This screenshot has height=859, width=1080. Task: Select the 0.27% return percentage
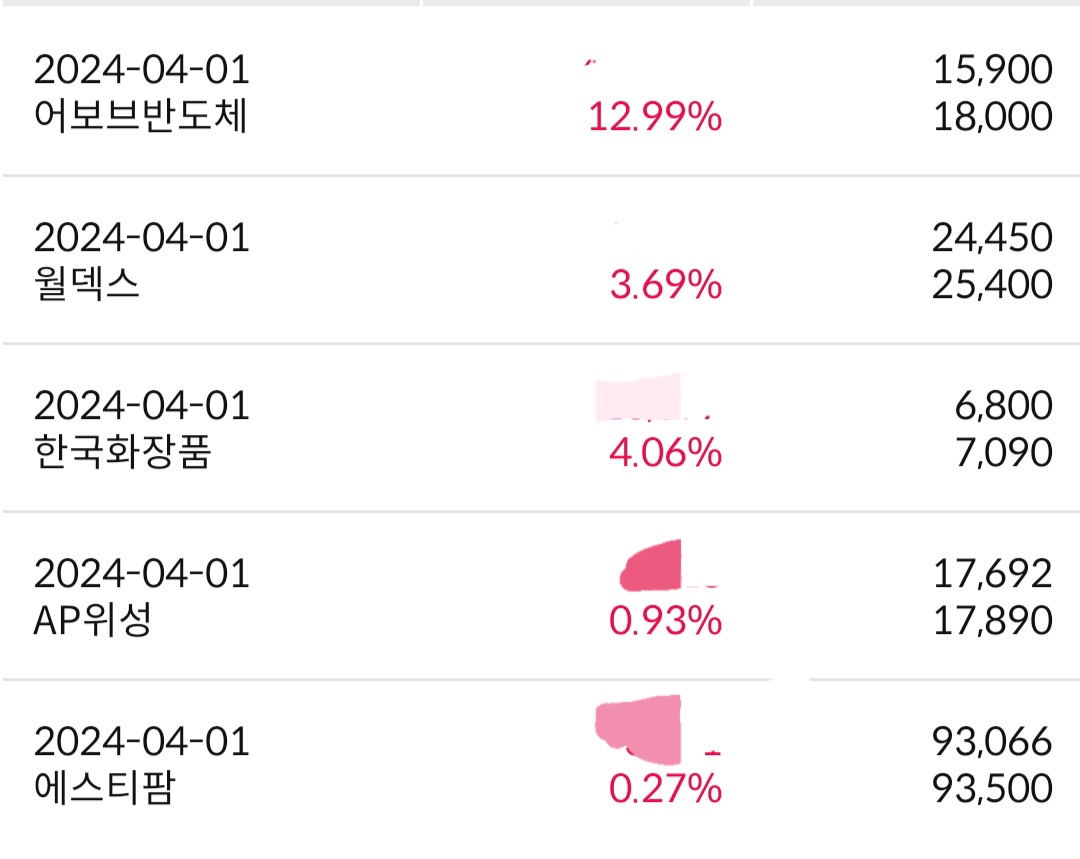click(x=665, y=790)
